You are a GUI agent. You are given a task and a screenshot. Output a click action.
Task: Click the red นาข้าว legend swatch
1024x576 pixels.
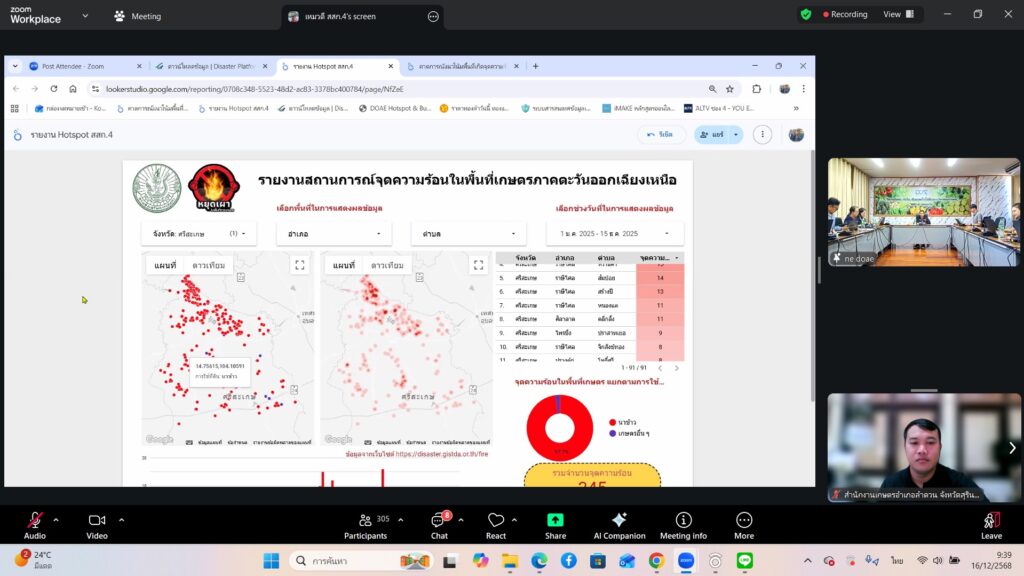tap(612, 423)
